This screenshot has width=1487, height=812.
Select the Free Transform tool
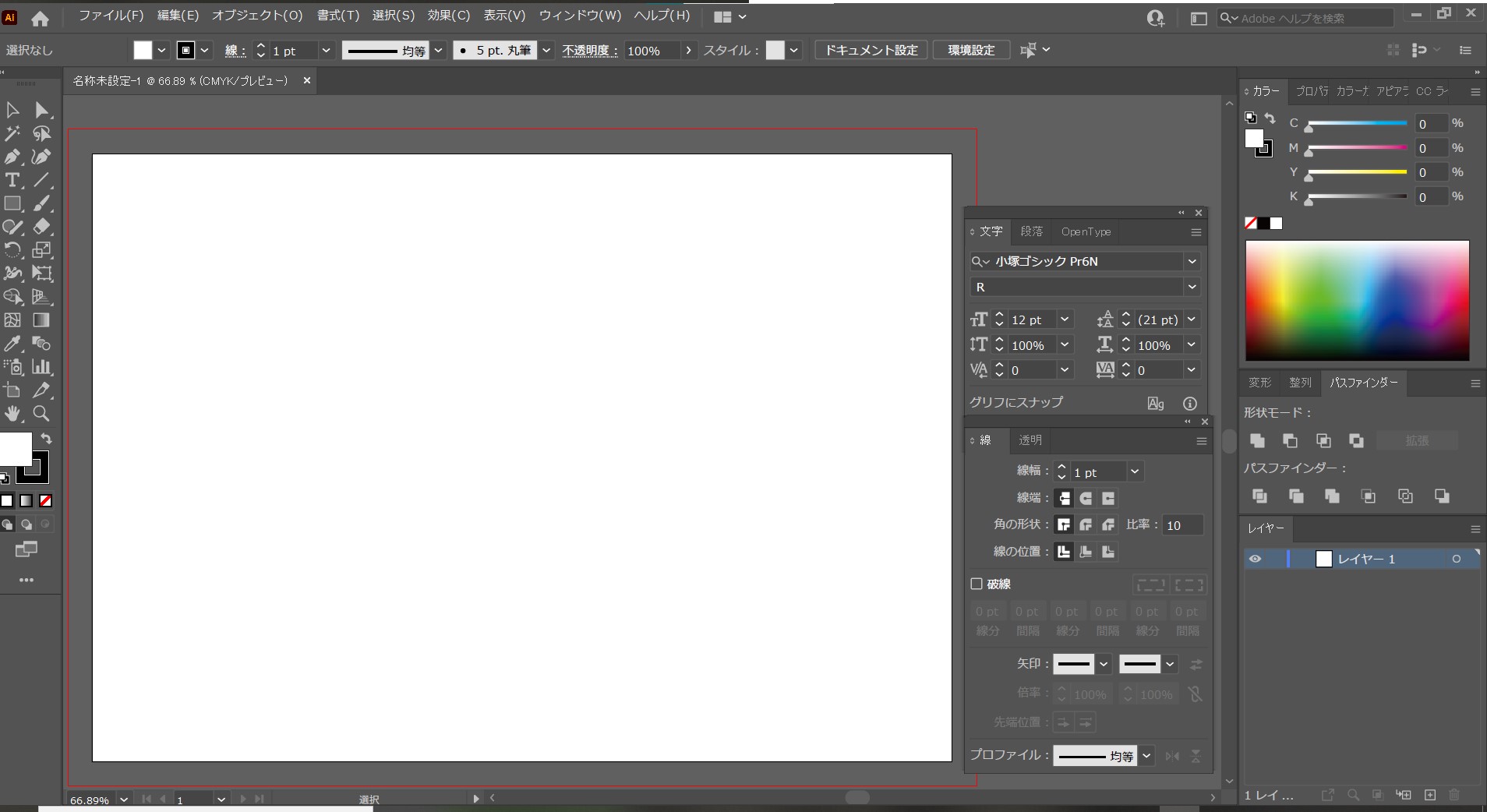41,274
